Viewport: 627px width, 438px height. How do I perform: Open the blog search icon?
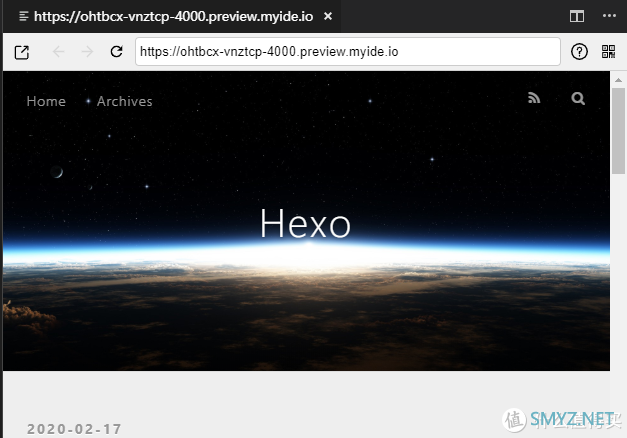click(x=578, y=98)
